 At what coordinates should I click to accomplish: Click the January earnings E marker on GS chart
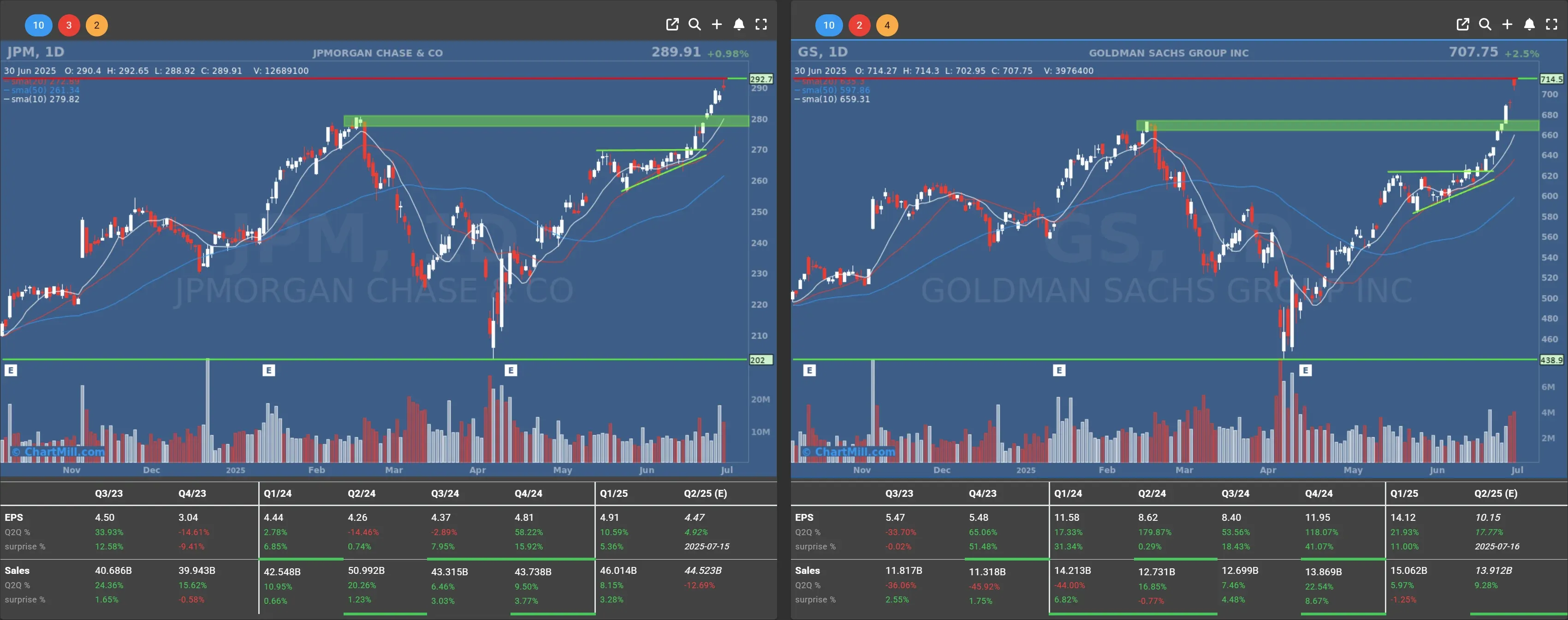1059,370
